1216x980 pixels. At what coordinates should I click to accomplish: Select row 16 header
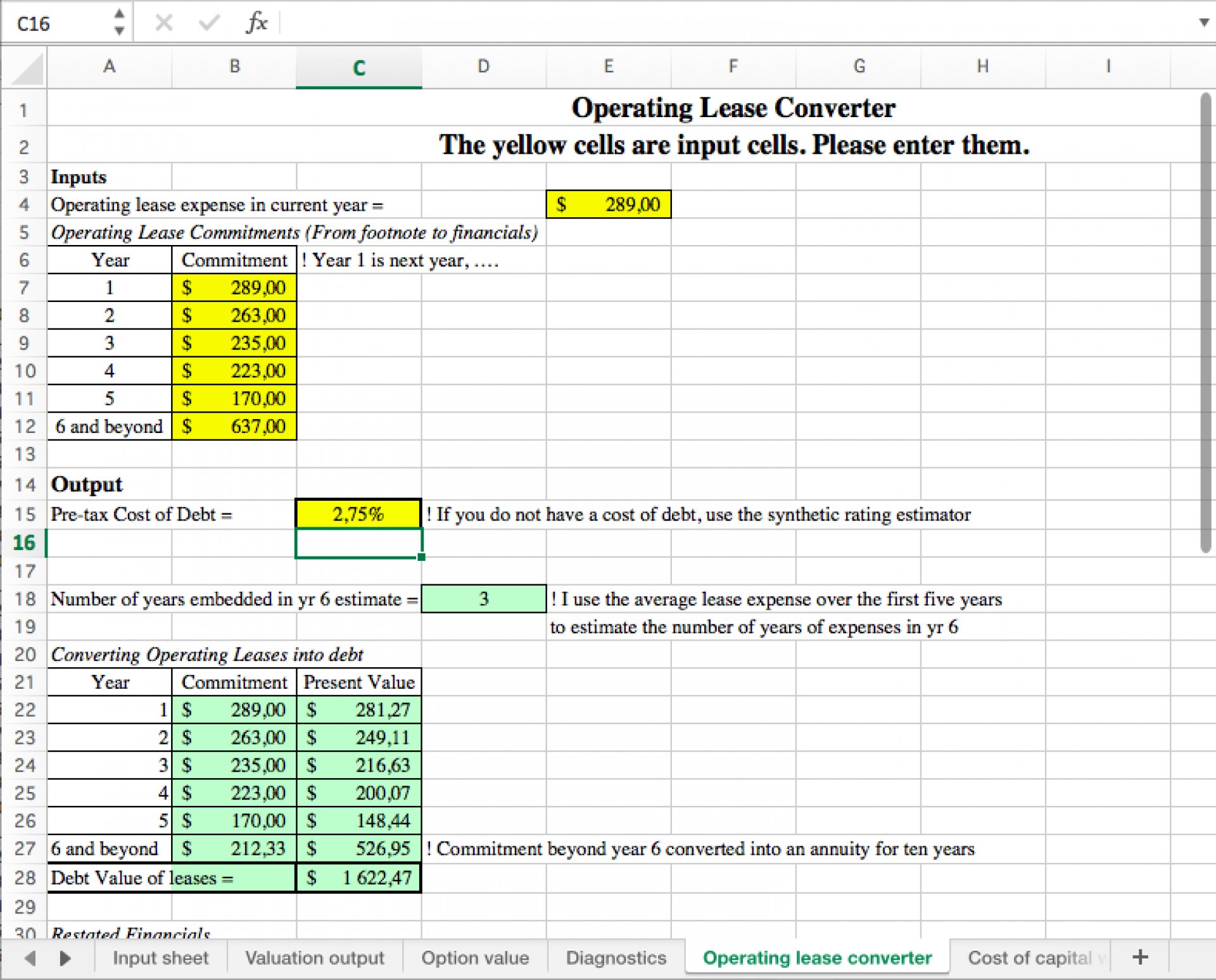(24, 543)
